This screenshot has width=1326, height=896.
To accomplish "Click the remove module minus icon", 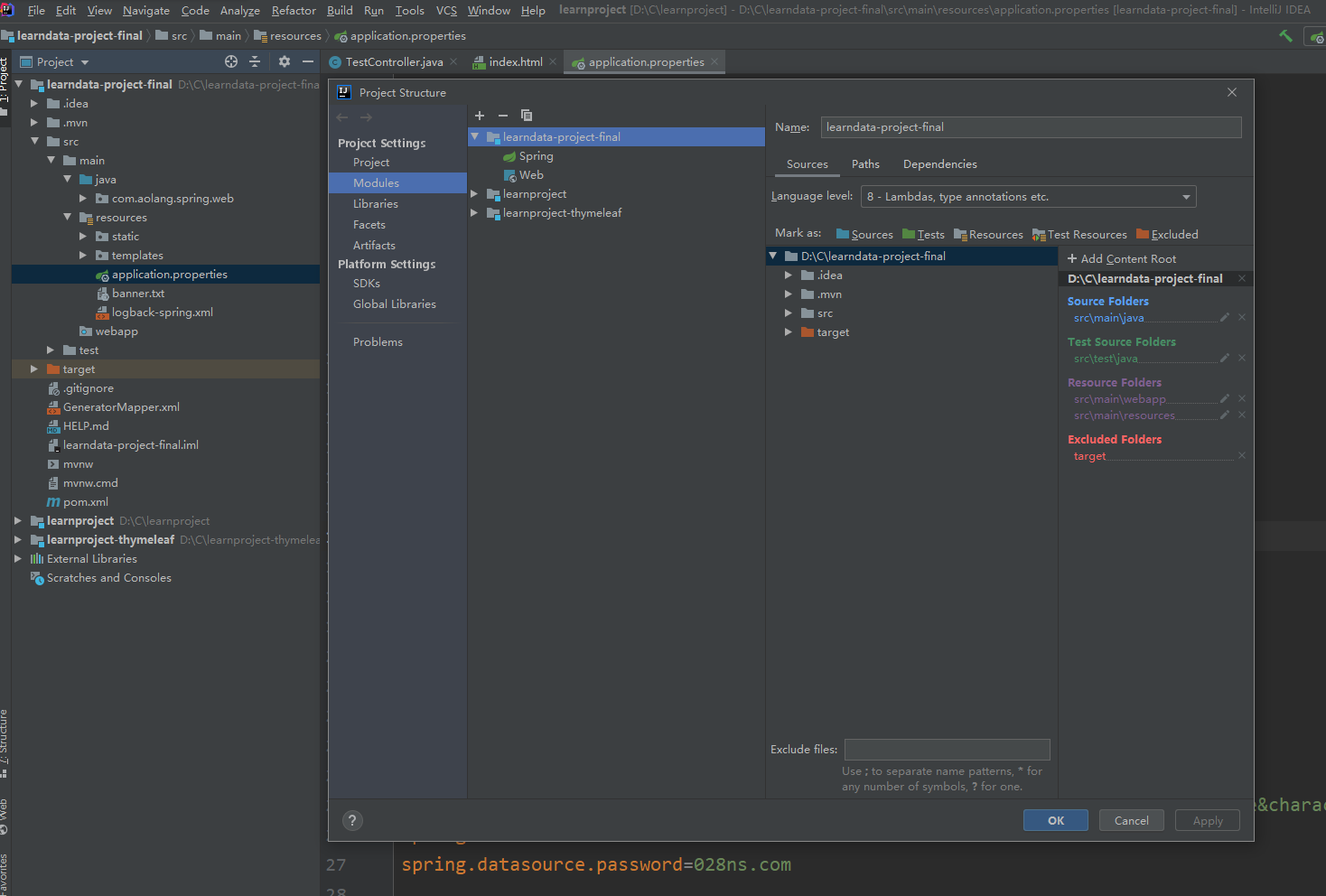I will click(503, 116).
